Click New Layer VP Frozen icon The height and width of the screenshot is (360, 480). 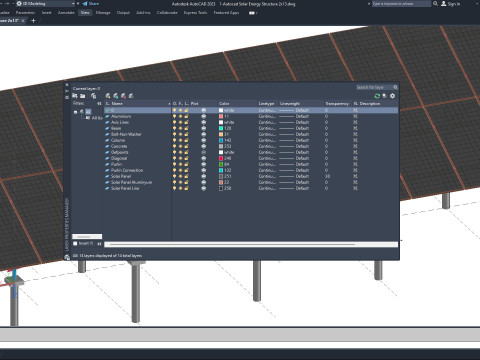coord(116,96)
